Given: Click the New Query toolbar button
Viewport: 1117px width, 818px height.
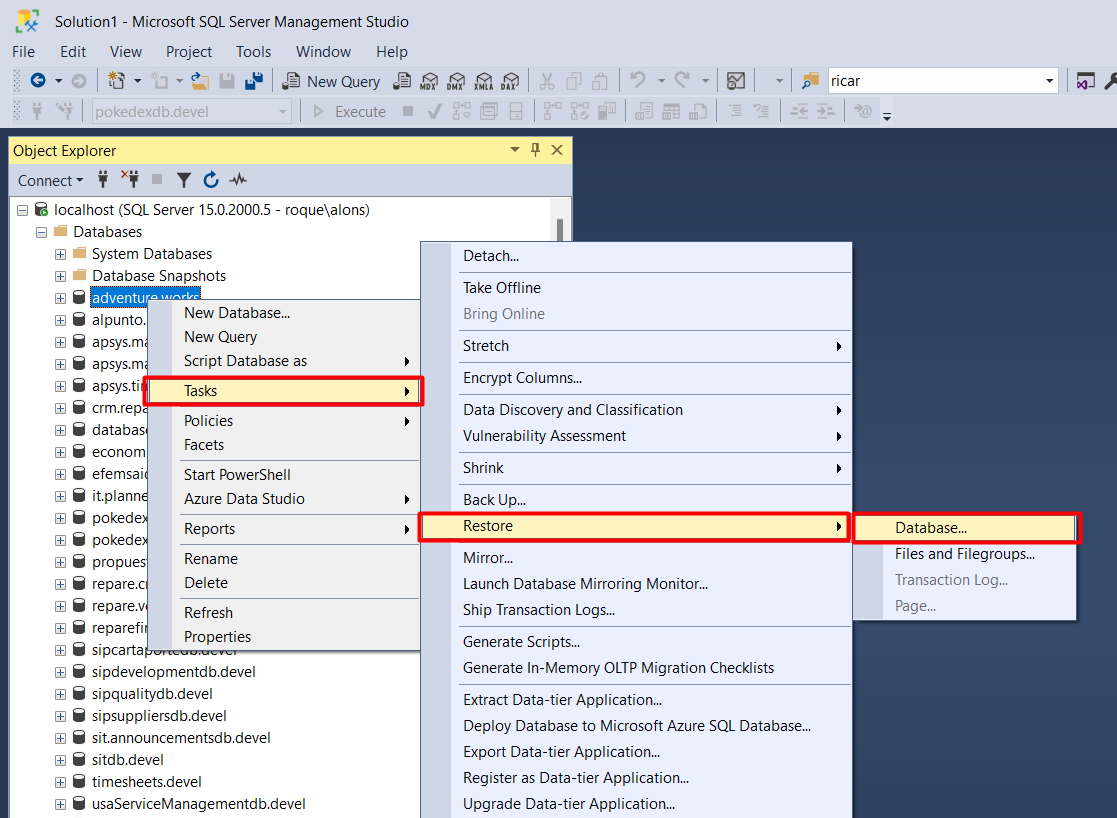Looking at the screenshot, I should coord(332,81).
